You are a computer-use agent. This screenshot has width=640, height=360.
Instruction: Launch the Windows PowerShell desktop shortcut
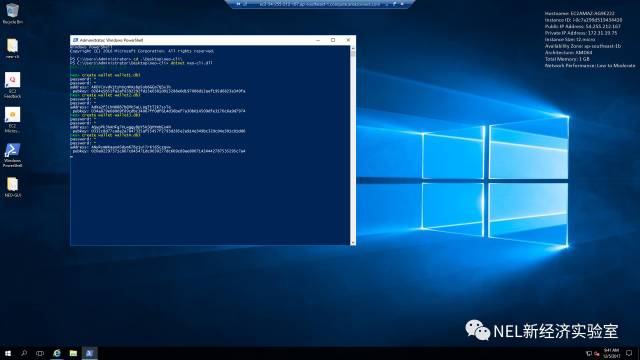point(12,155)
